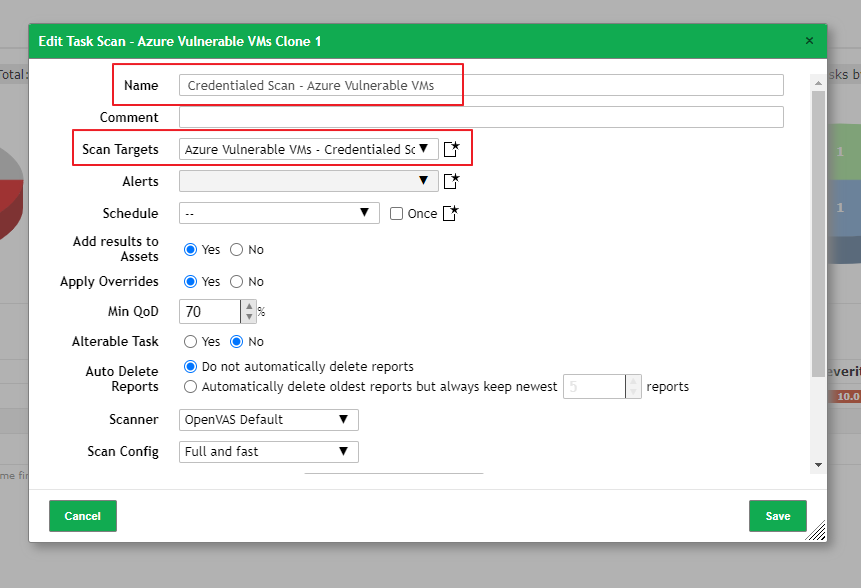Open the Alerts dropdown
Screen dimensions: 861x588
(309, 181)
